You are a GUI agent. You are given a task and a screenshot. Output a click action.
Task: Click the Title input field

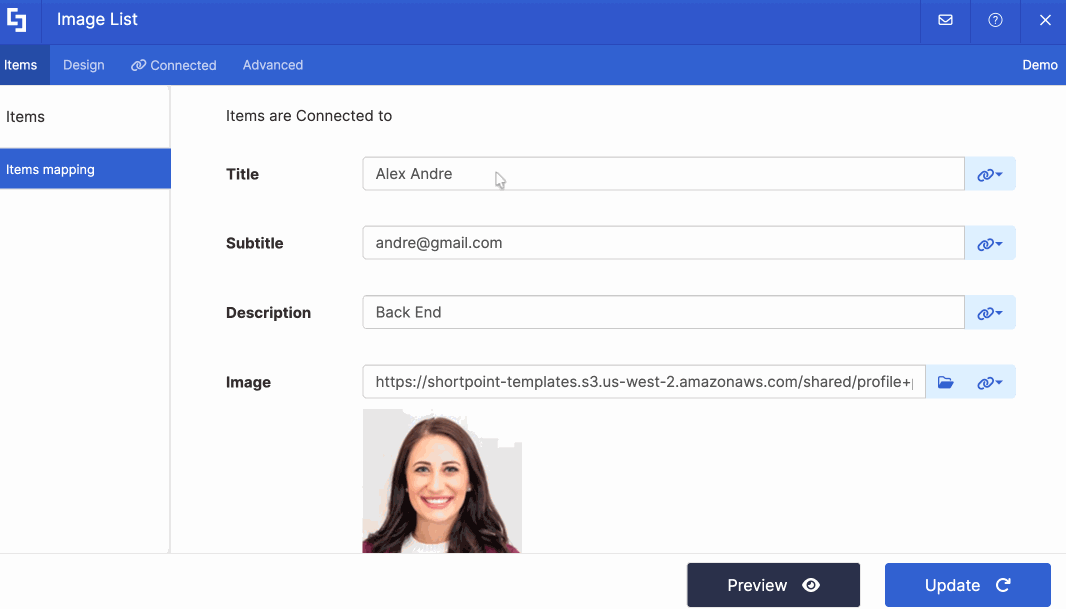pos(664,174)
